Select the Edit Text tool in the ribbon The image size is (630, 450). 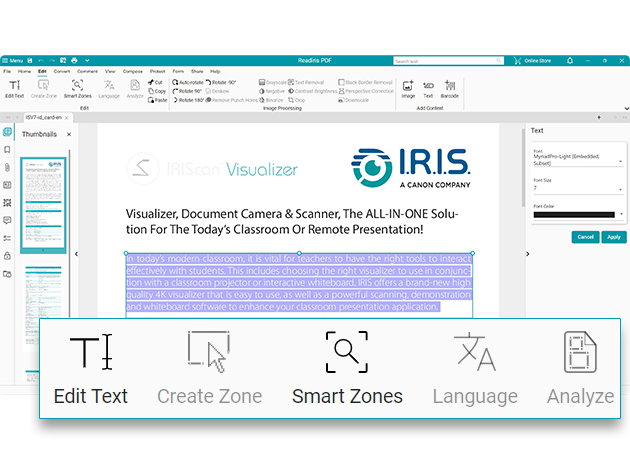coord(15,89)
